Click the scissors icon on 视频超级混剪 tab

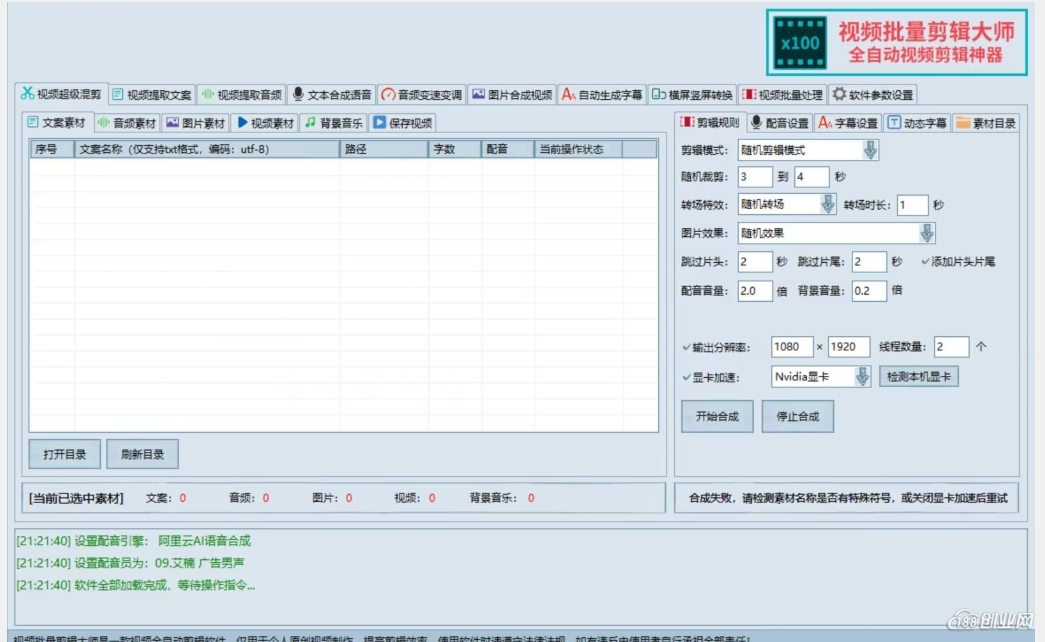pos(27,93)
